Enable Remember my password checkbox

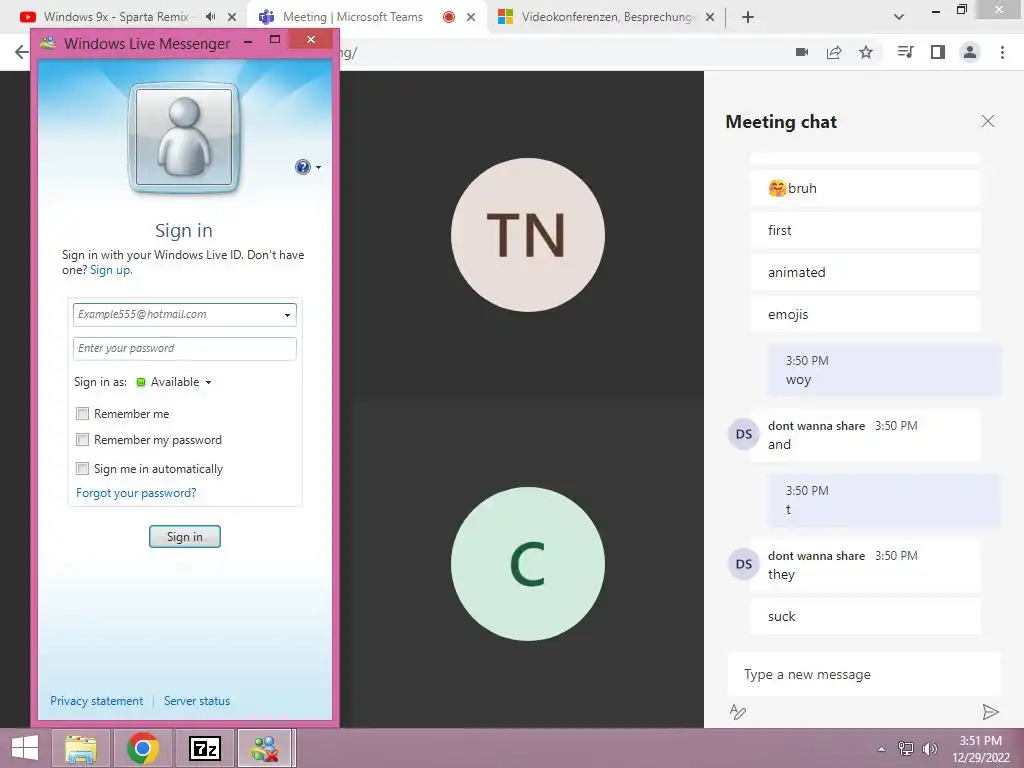(x=82, y=440)
